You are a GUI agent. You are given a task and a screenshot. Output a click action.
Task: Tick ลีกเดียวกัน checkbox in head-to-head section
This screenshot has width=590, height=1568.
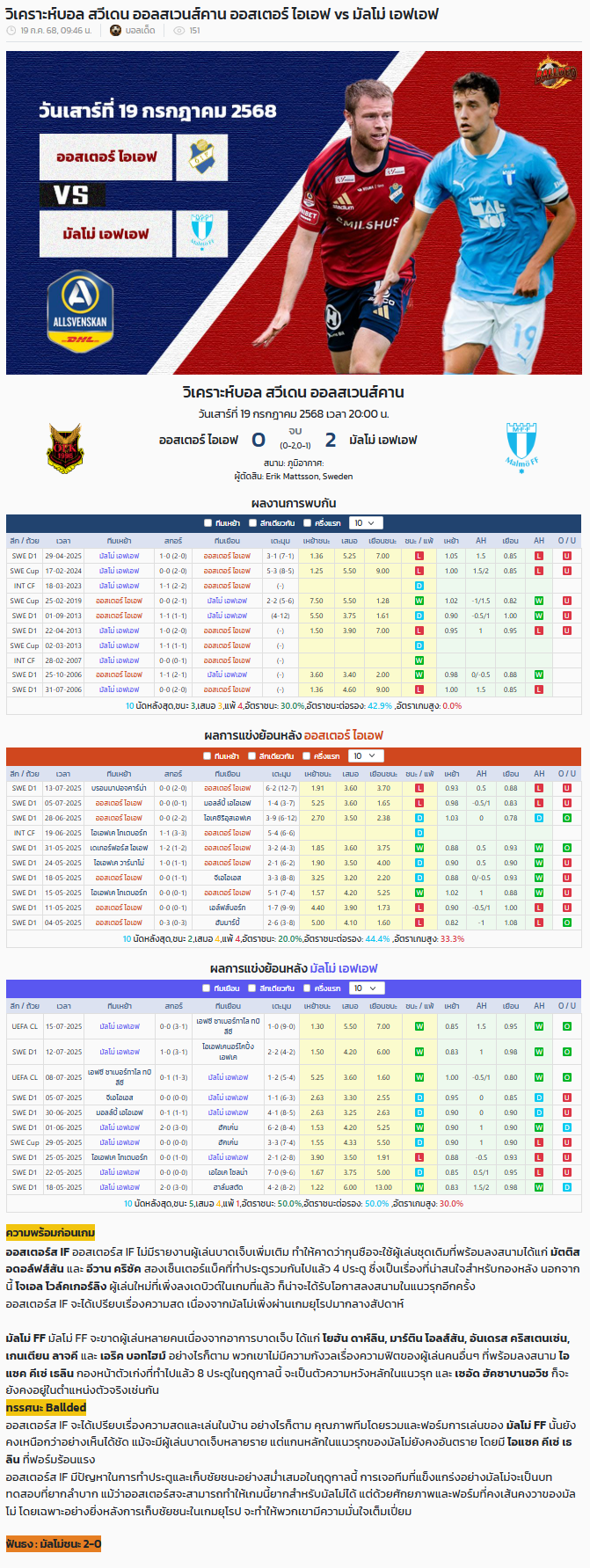tap(252, 523)
